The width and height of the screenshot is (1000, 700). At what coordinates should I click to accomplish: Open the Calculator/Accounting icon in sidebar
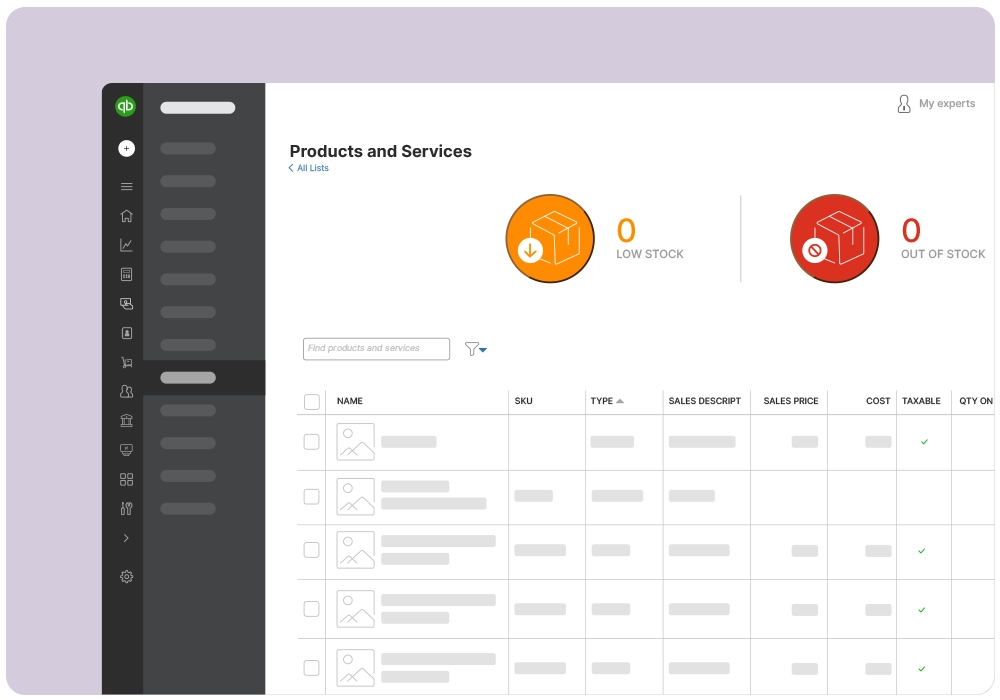pyautogui.click(x=126, y=274)
